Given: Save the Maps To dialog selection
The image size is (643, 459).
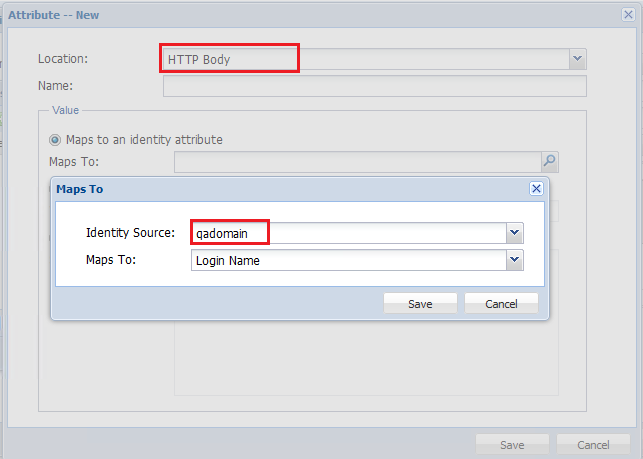Looking at the screenshot, I should 420,304.
